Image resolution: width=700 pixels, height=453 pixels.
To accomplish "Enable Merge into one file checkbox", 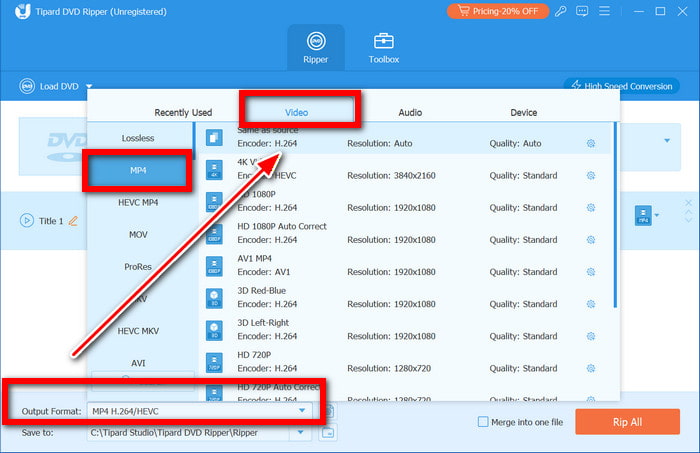I will 484,422.
